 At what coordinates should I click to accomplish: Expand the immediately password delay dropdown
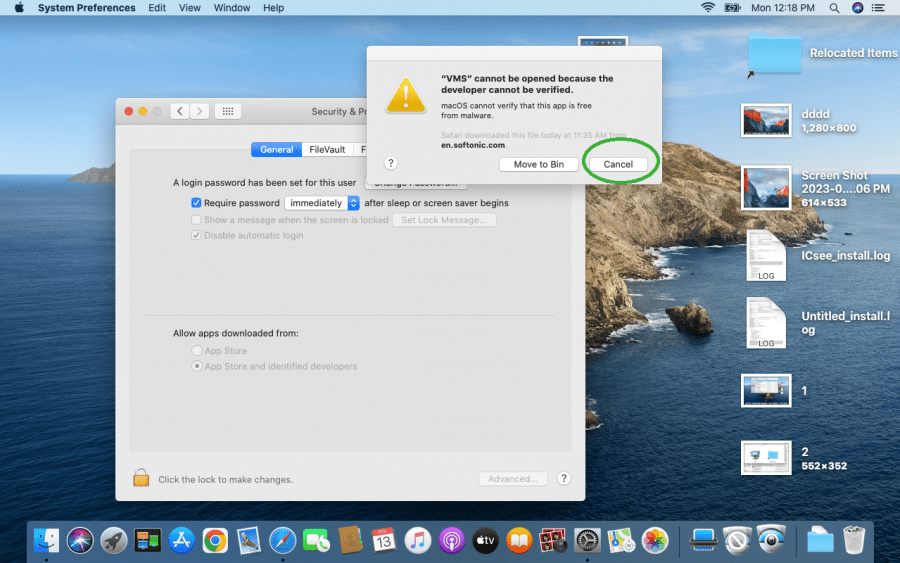321,203
